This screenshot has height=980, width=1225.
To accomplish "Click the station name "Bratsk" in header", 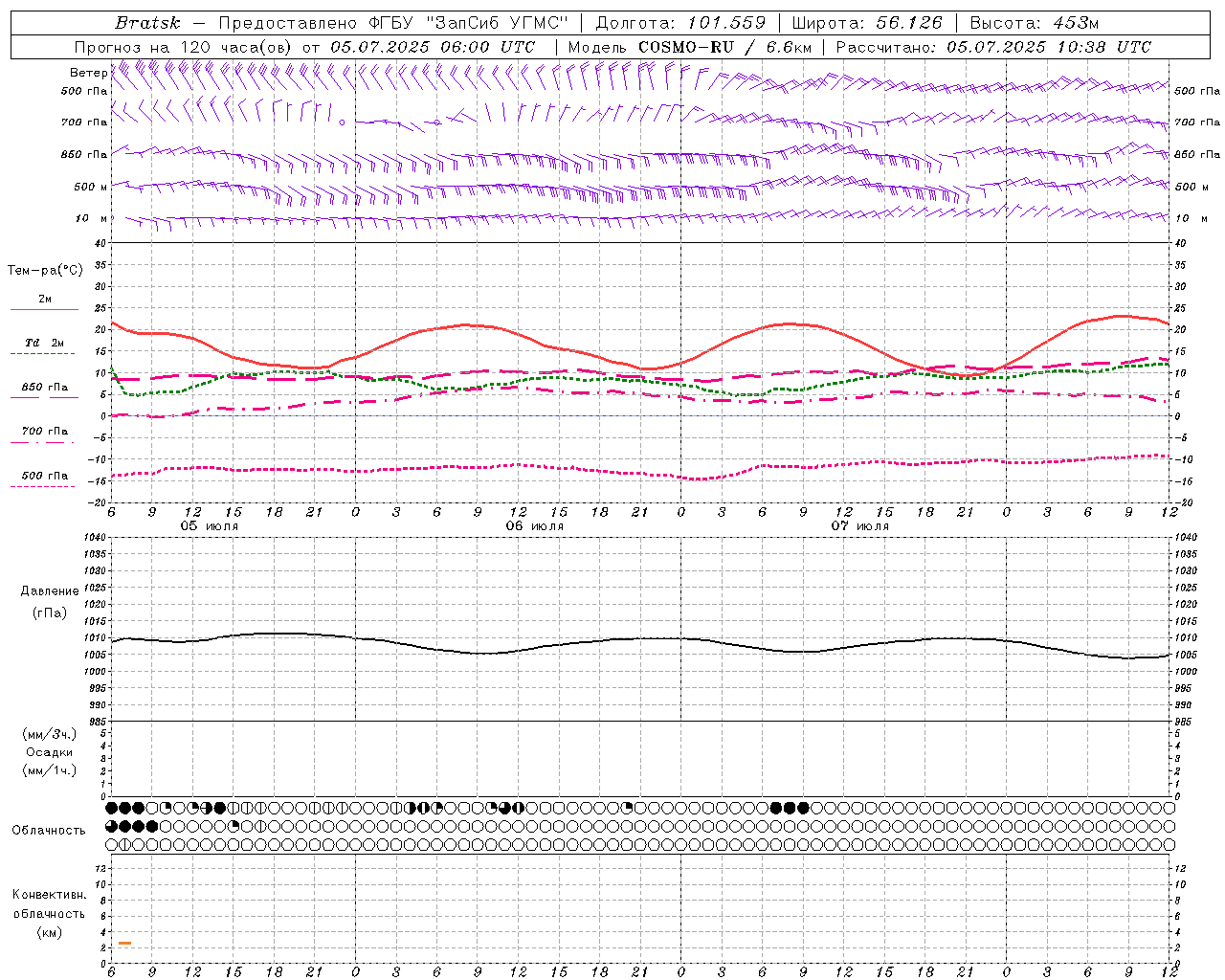I will pyautogui.click(x=147, y=23).
